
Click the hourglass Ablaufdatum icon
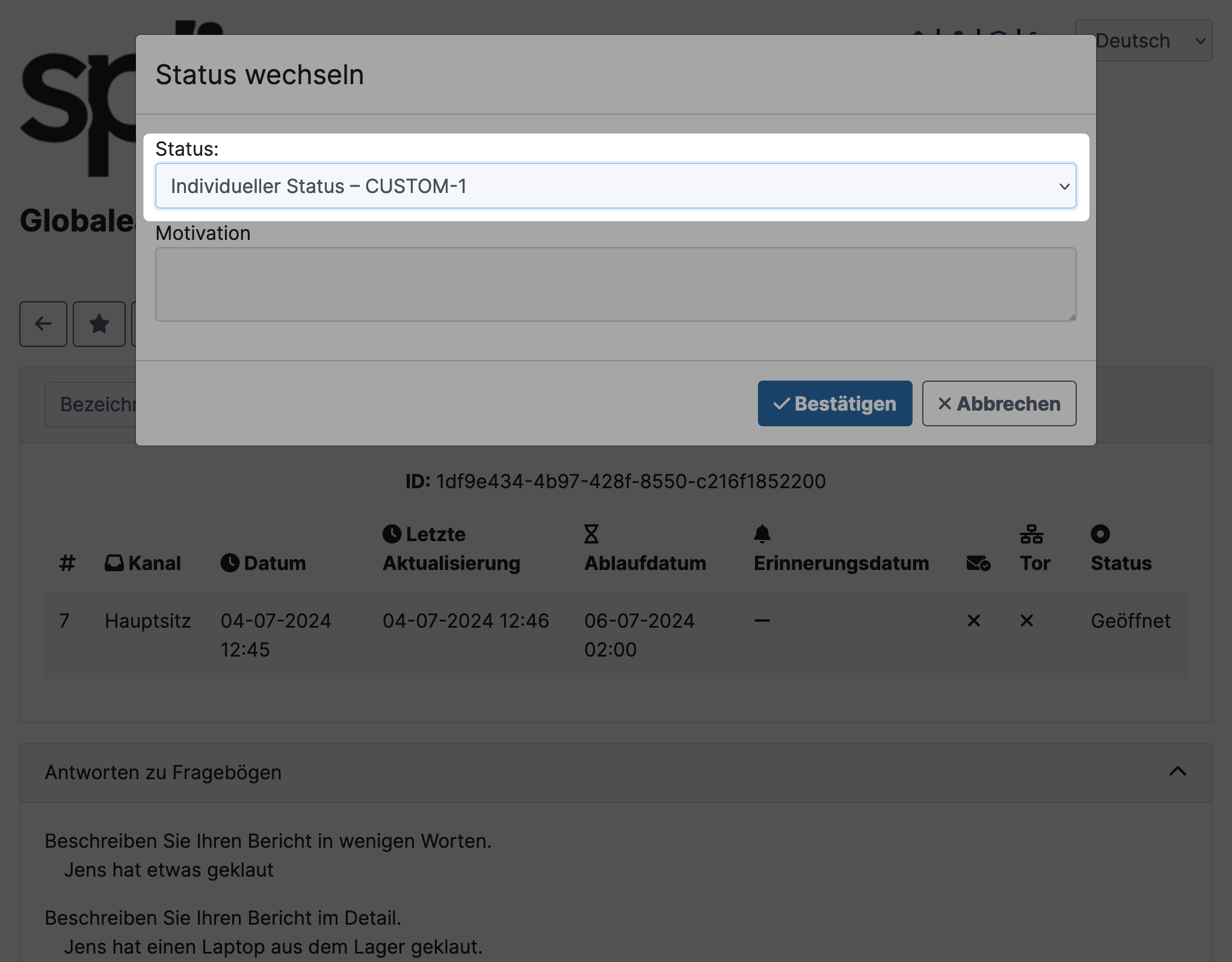click(x=591, y=534)
